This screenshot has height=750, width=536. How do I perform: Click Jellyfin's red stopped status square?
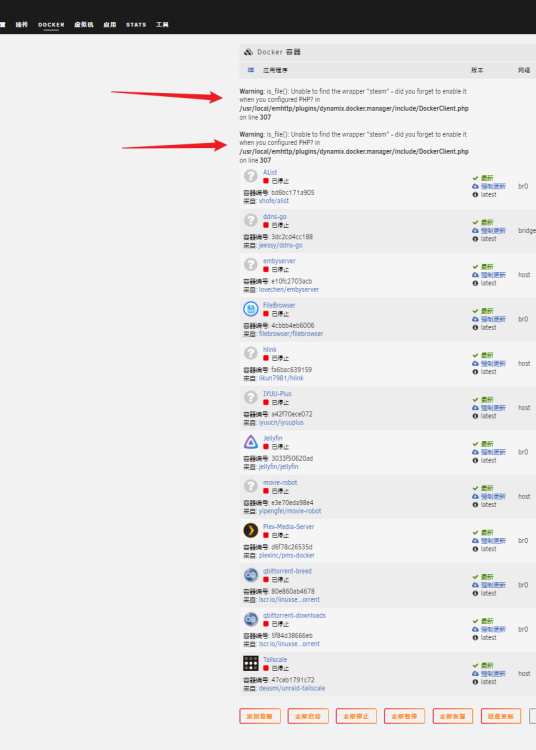(x=266, y=447)
